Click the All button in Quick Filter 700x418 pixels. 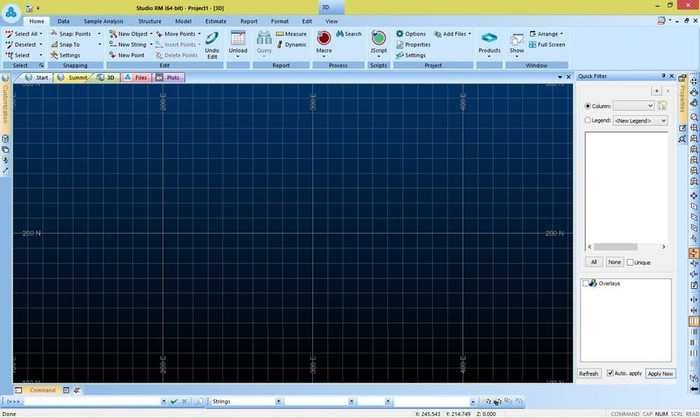click(594, 262)
